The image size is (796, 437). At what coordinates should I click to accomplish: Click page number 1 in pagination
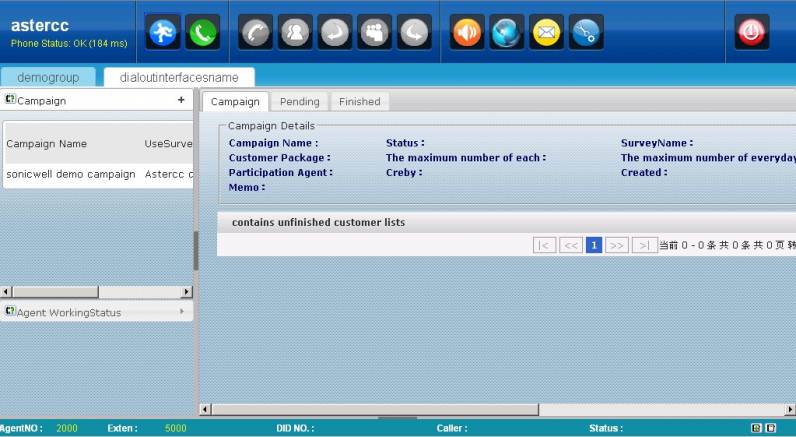click(594, 245)
